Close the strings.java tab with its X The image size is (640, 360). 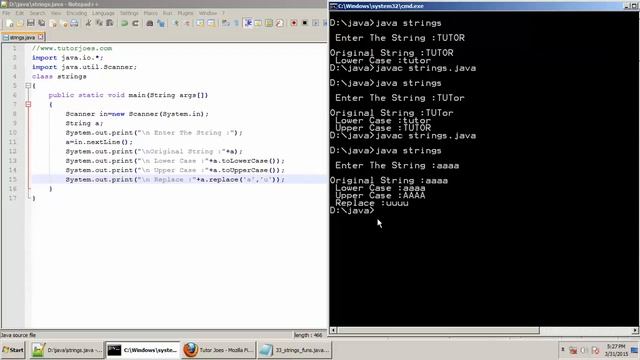click(x=40, y=37)
